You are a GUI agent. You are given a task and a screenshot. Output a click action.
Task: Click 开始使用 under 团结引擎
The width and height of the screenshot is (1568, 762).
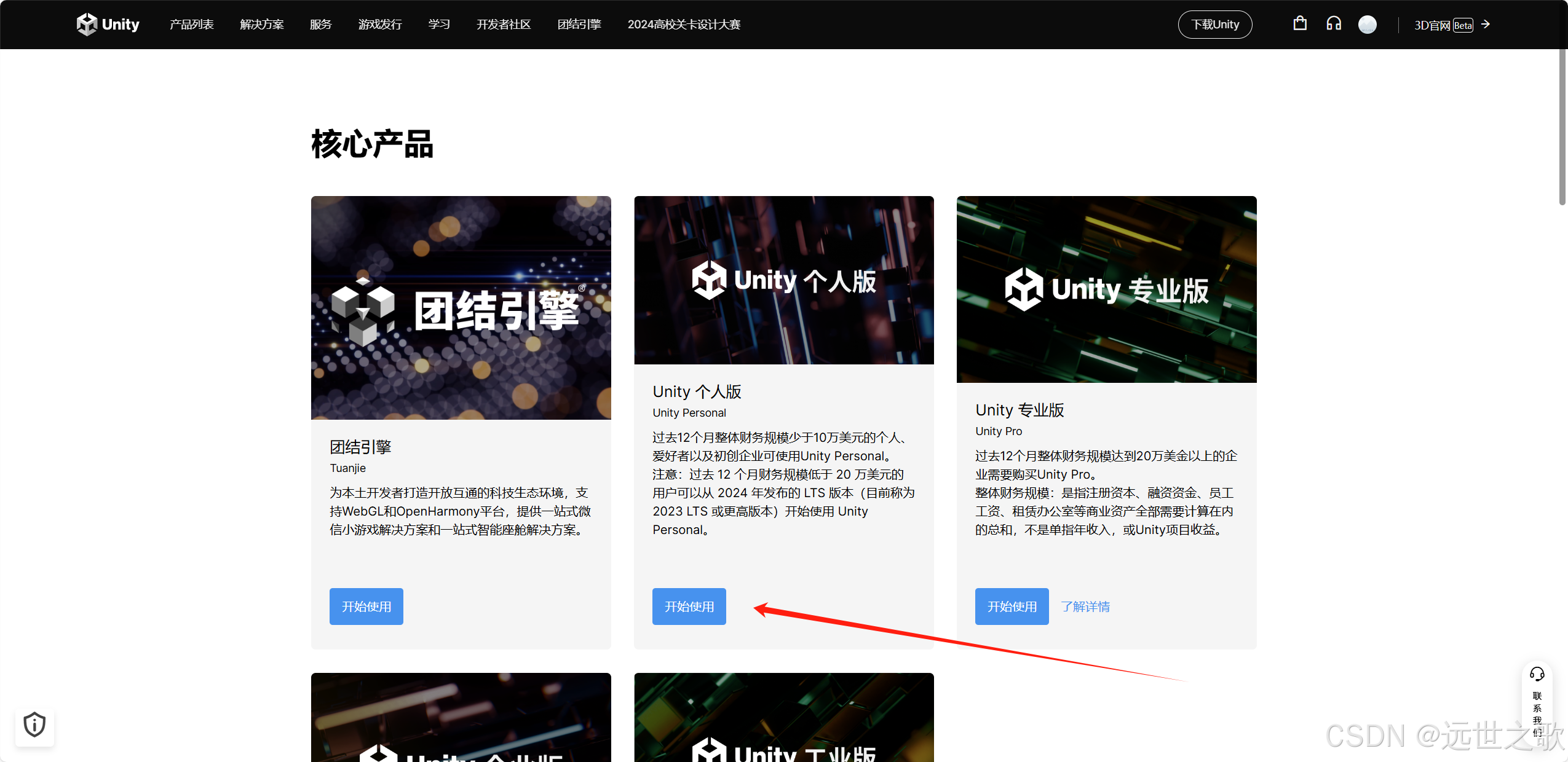pos(366,607)
